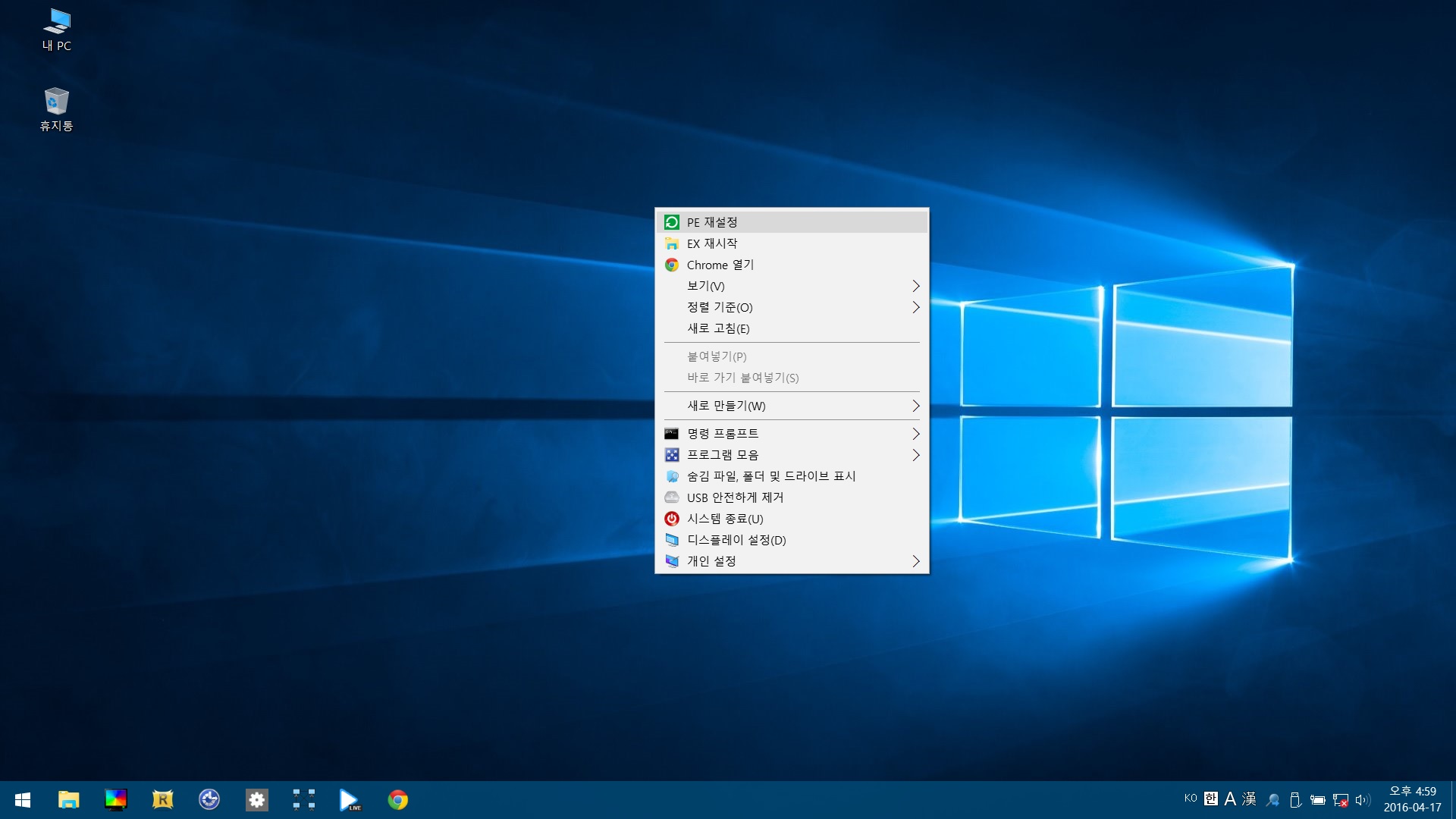Open the Windows Start button
Image resolution: width=1456 pixels, height=819 pixels.
click(x=22, y=799)
